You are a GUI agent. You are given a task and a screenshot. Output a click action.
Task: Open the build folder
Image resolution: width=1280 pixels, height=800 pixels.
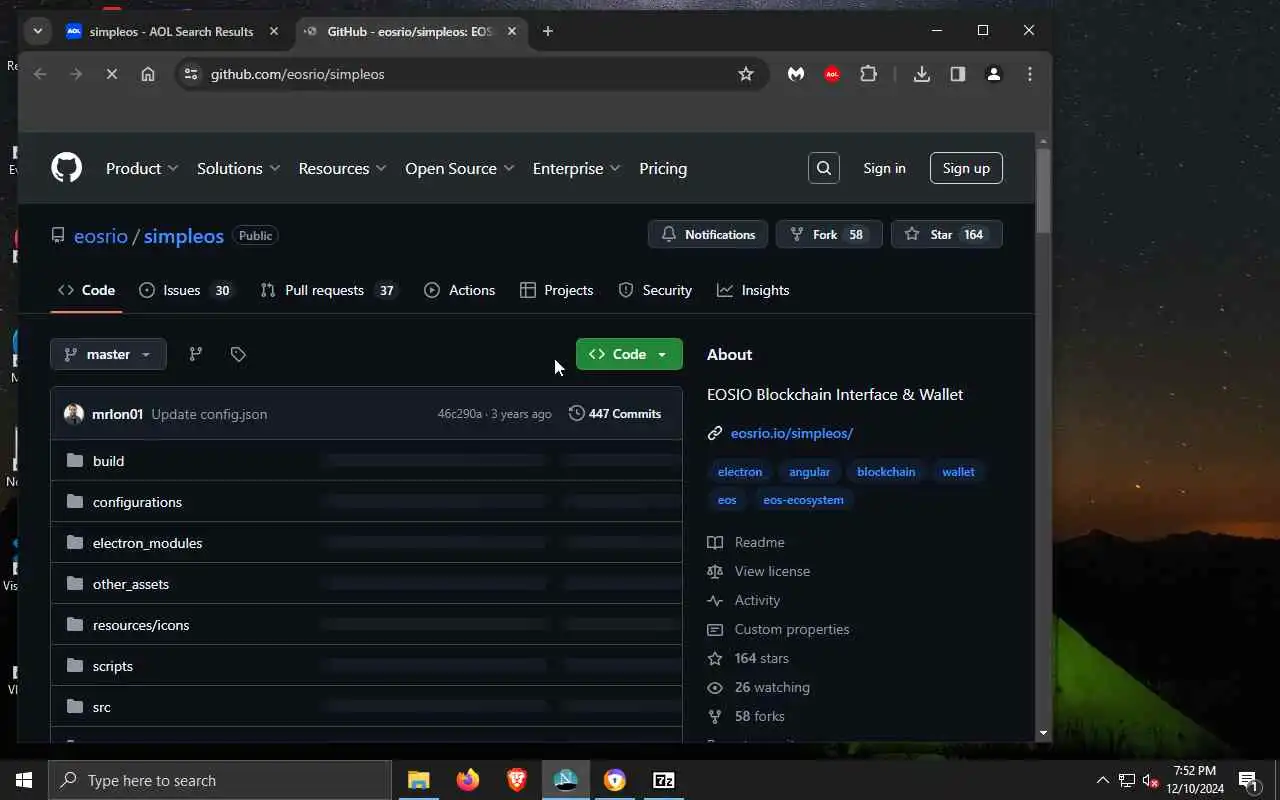coord(108,461)
